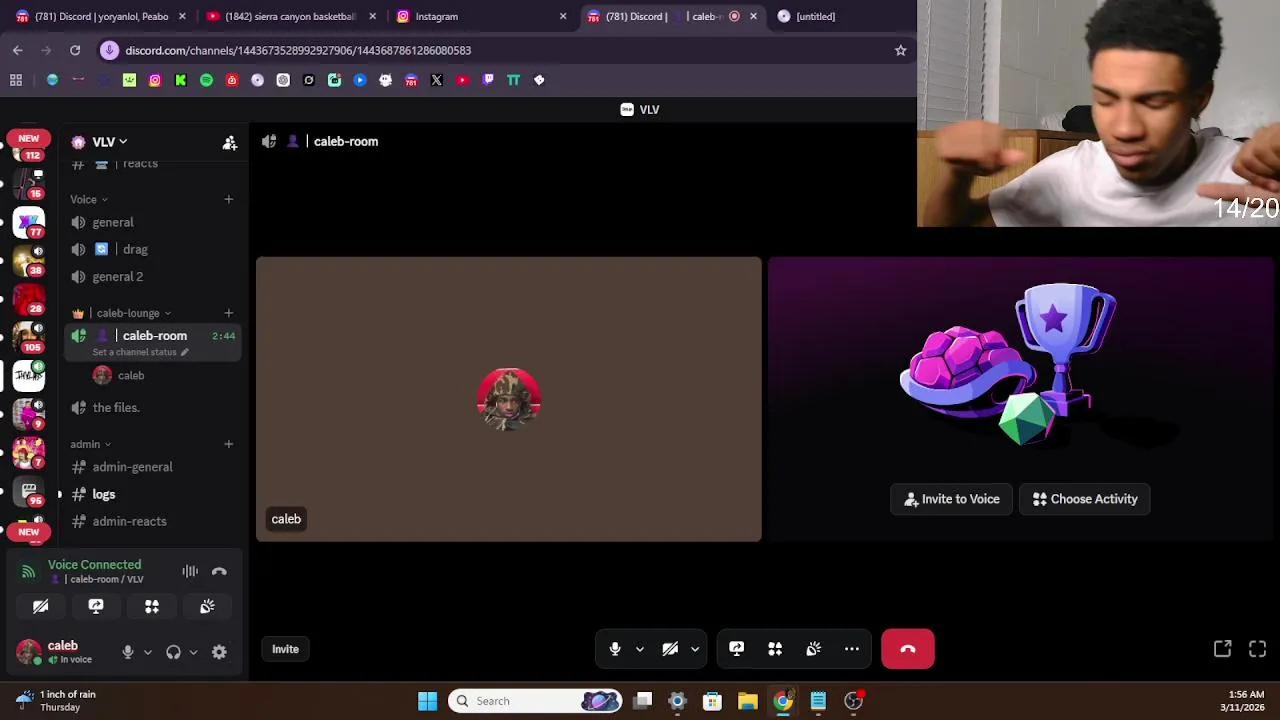Reload the page in browser
The width and height of the screenshot is (1280, 720).
tap(75, 50)
